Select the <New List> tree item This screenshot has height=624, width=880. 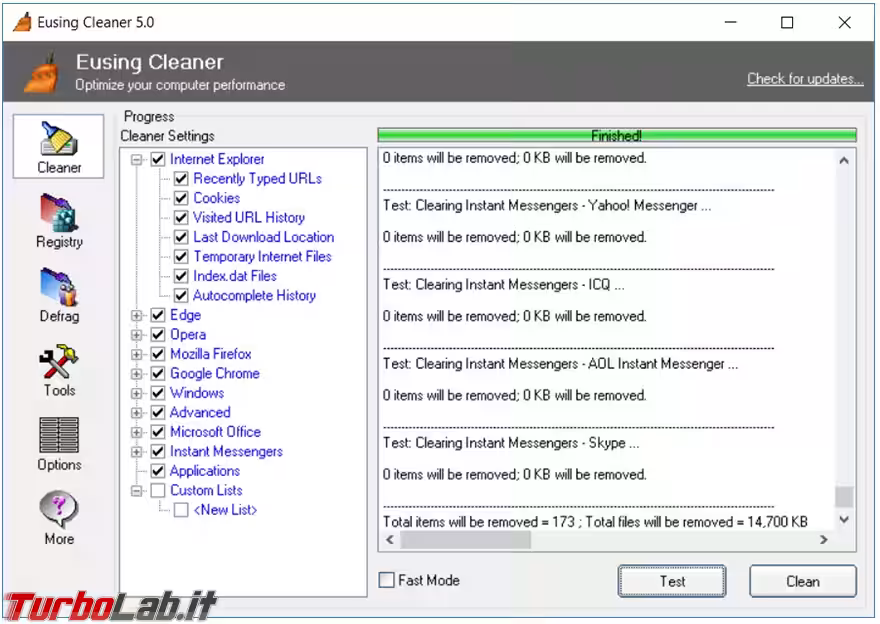pyautogui.click(x=225, y=510)
